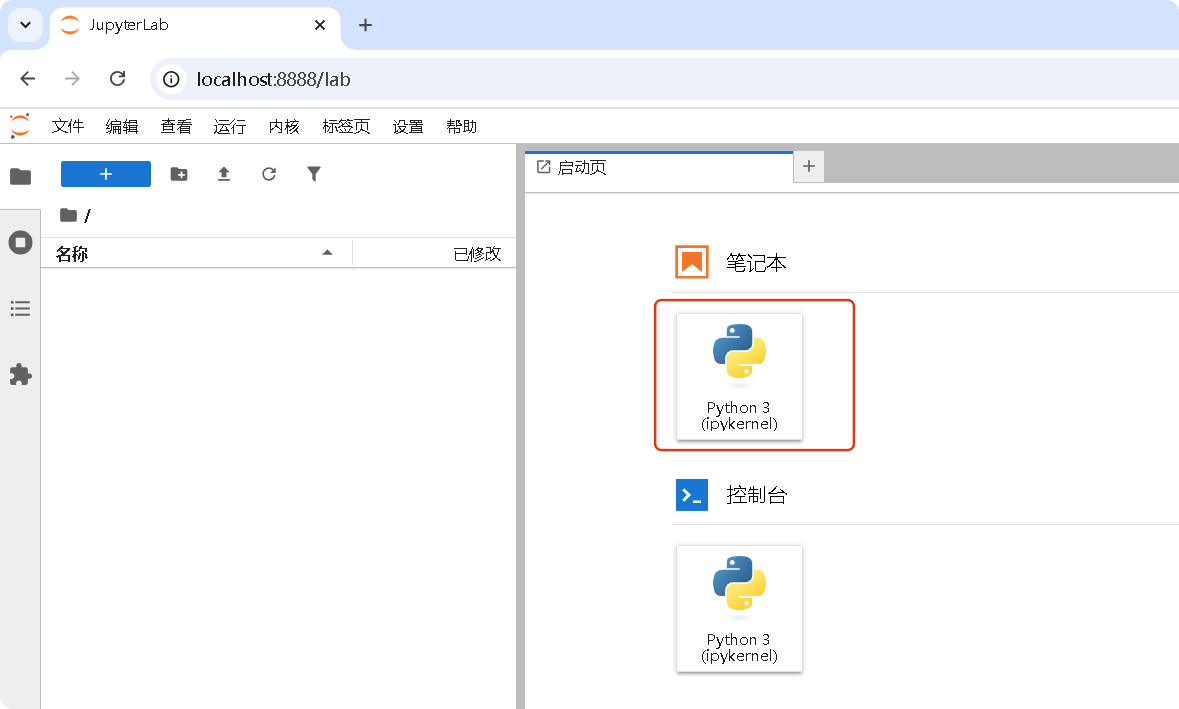Open the 运行 menu

(x=229, y=126)
